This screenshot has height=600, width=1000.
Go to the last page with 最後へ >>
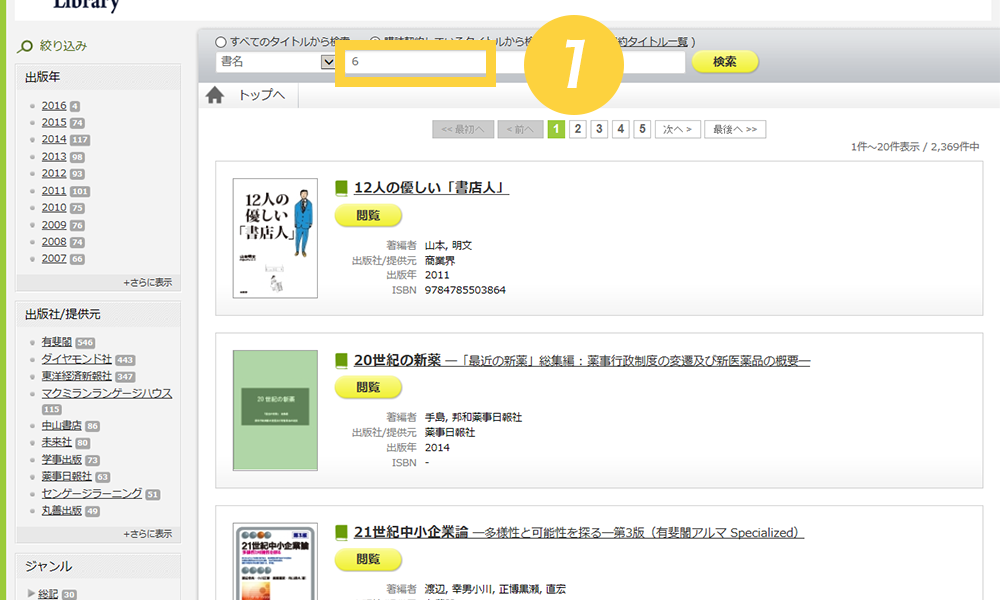point(735,129)
